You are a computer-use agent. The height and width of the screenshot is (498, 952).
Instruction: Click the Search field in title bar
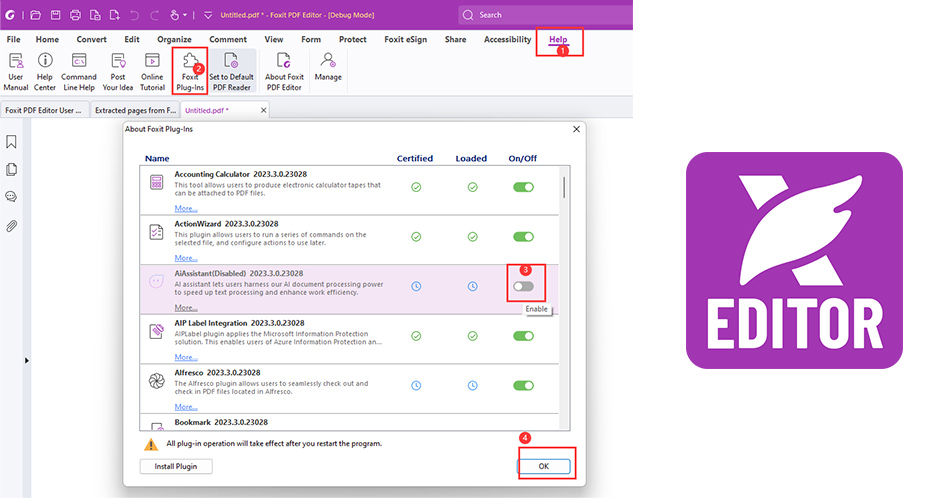(545, 15)
